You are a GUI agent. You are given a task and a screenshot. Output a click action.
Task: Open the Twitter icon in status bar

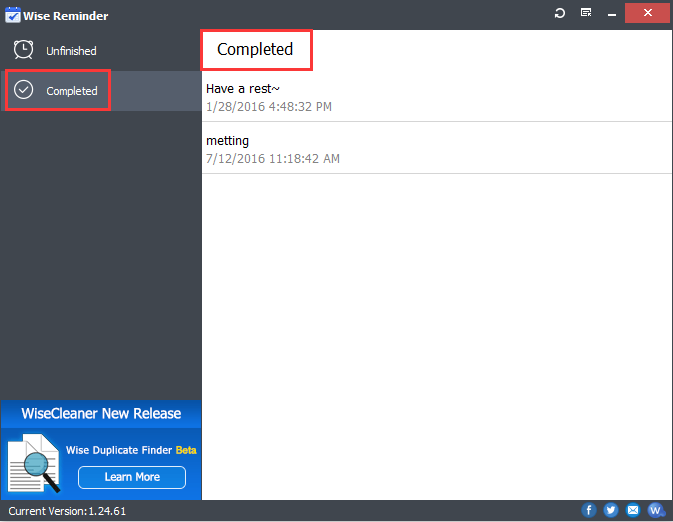coord(610,510)
